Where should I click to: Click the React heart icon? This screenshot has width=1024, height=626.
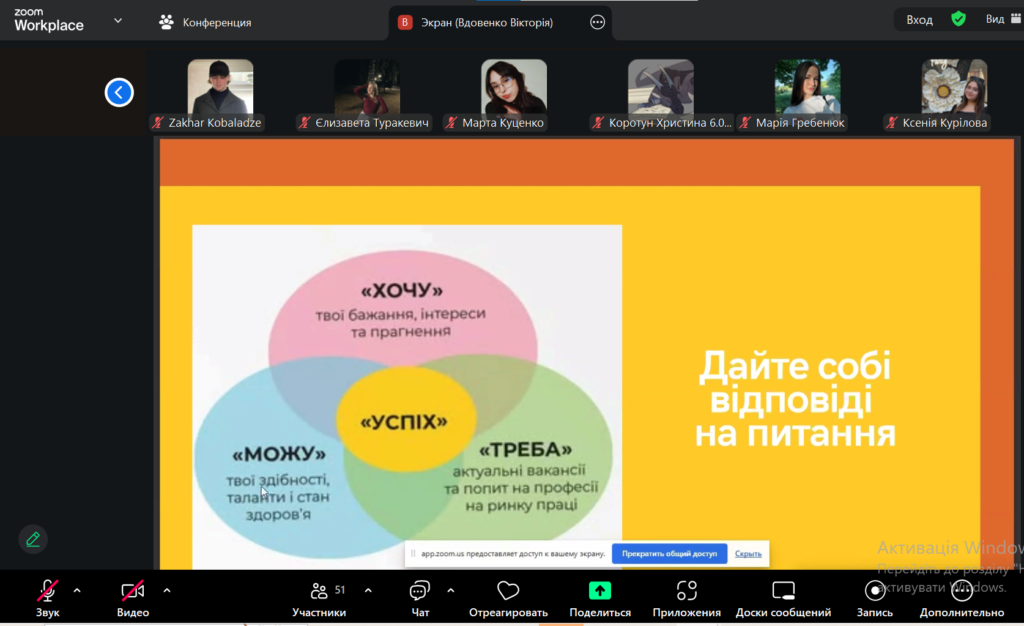click(x=508, y=591)
